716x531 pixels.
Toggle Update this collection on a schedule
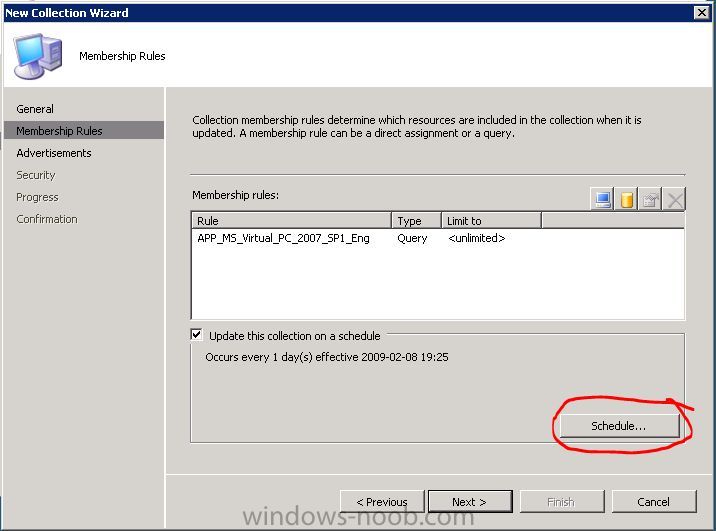(197, 335)
